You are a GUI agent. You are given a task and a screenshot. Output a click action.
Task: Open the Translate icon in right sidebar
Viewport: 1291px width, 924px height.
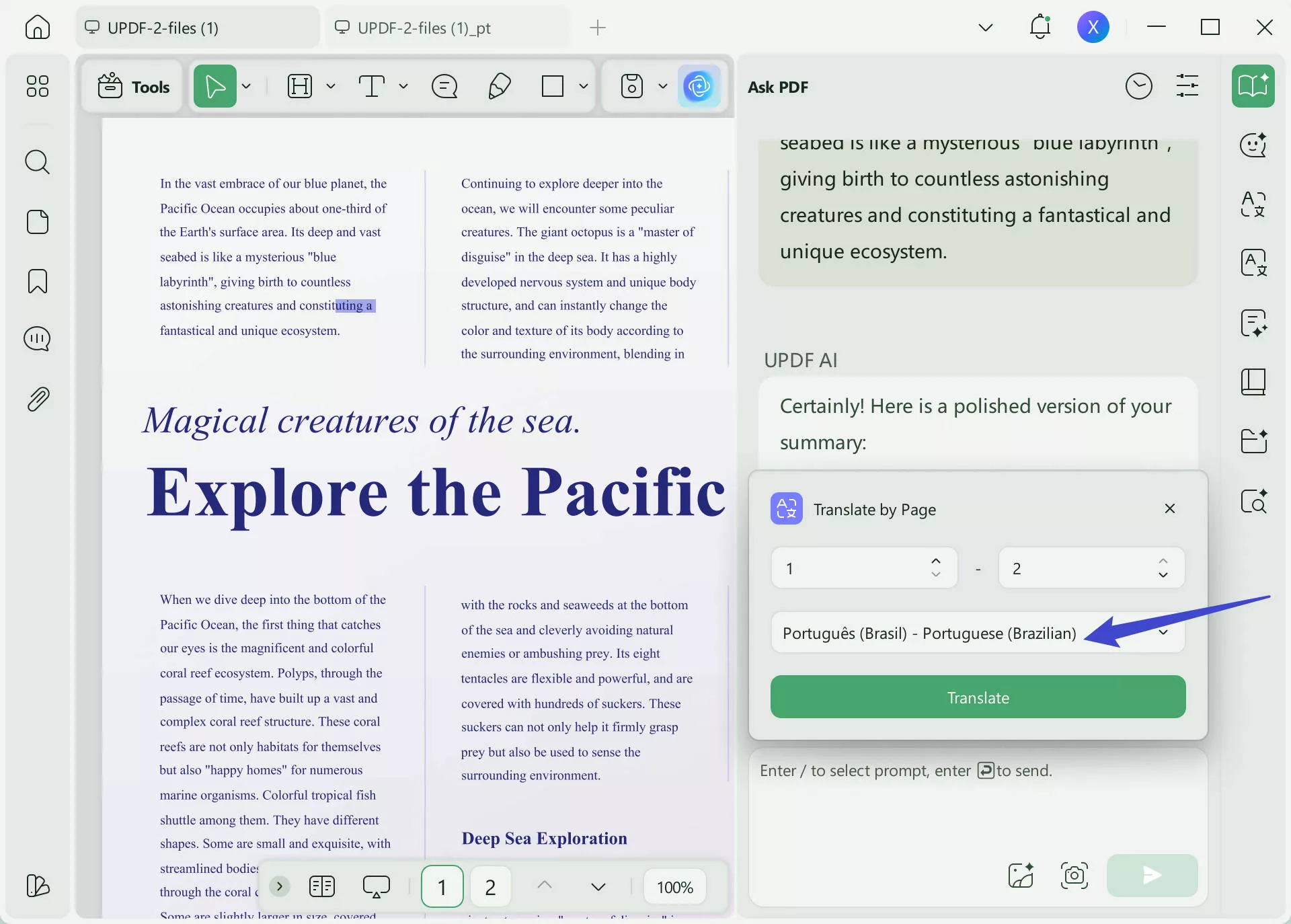(x=1252, y=206)
